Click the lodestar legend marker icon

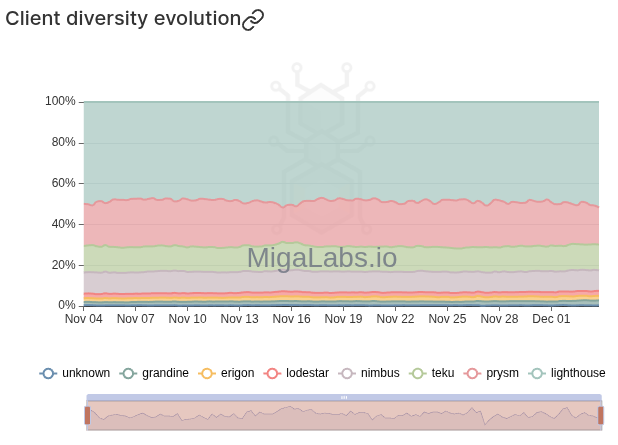click(272, 373)
